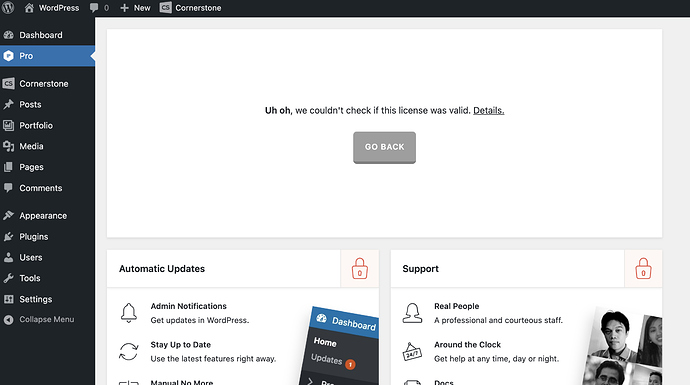Image resolution: width=690 pixels, height=385 pixels.
Task: Collapse the admin sidebar menu
Action: (x=48, y=319)
